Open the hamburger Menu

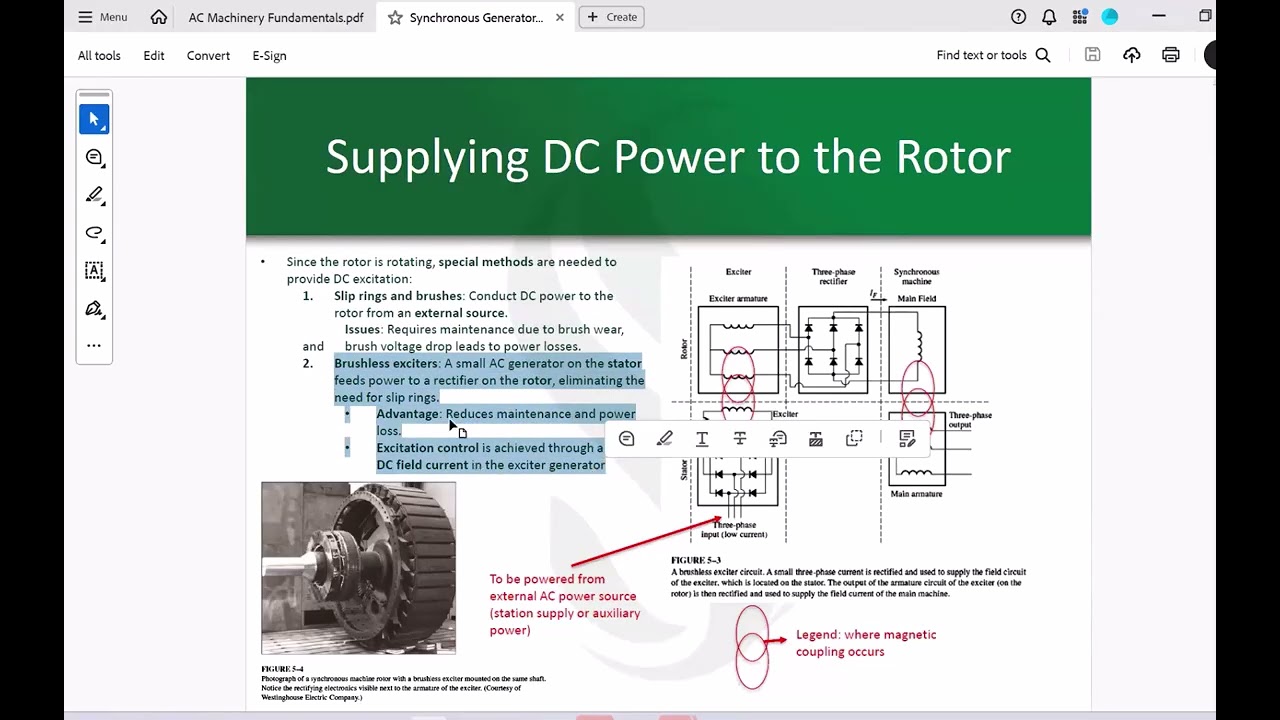[x=103, y=17]
